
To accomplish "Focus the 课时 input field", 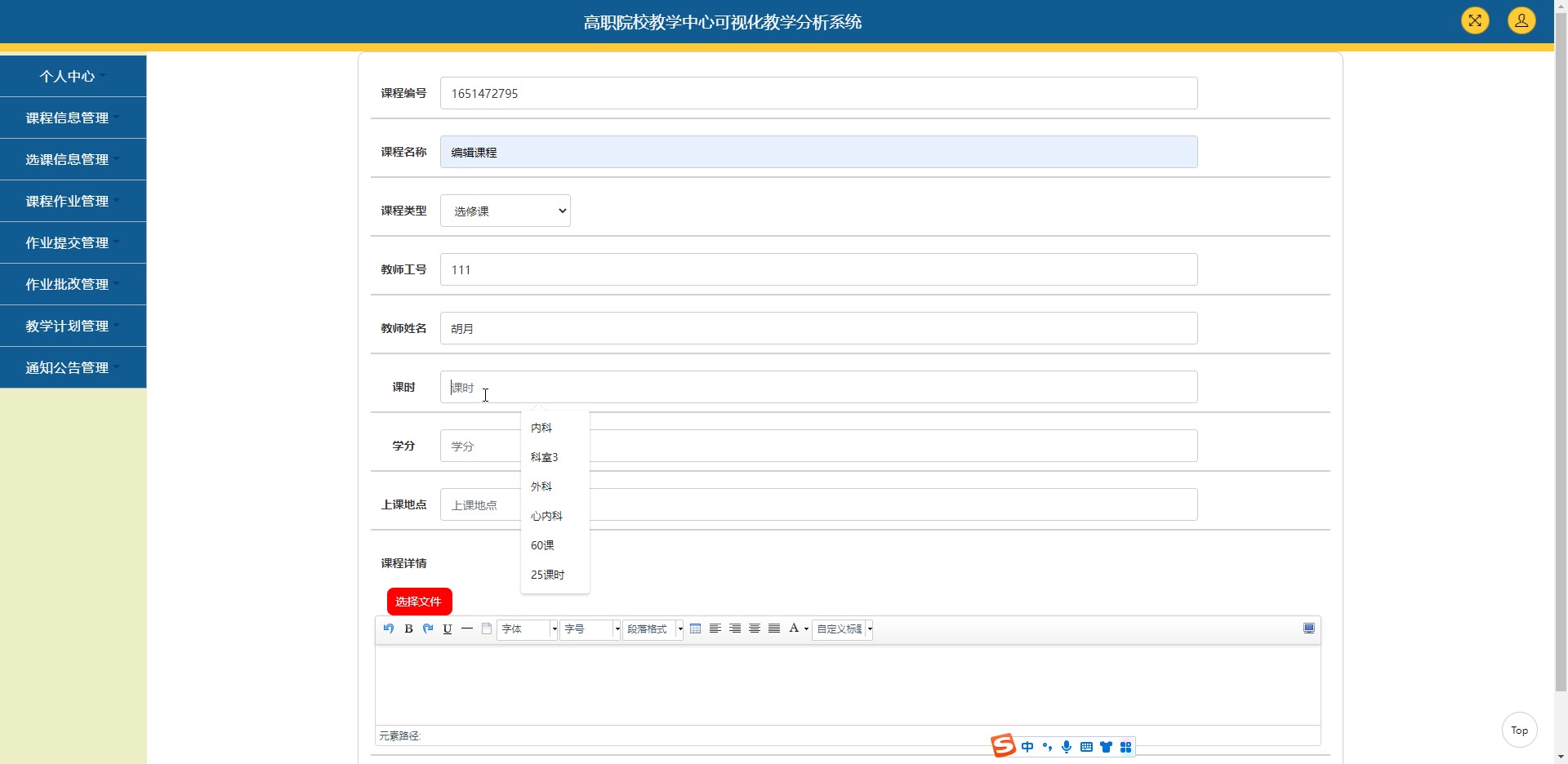I will 819,387.
